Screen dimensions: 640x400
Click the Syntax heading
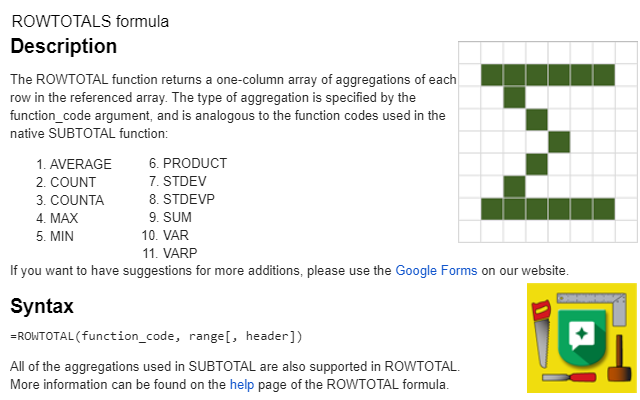[x=42, y=306]
